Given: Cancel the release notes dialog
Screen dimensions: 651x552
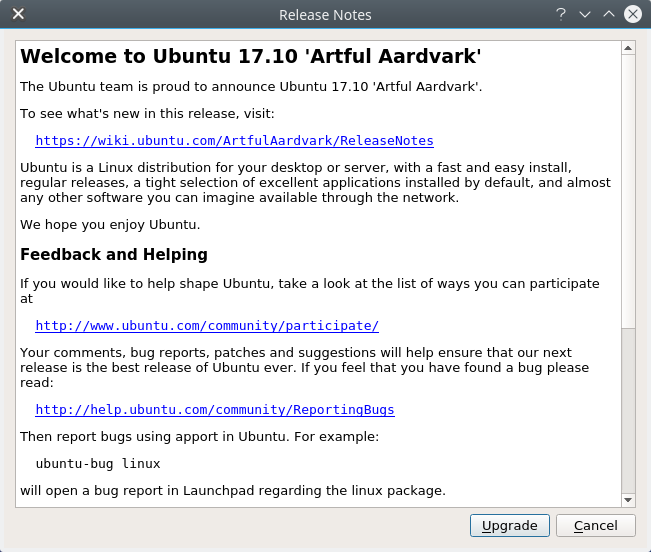Looking at the screenshot, I should tap(596, 525).
